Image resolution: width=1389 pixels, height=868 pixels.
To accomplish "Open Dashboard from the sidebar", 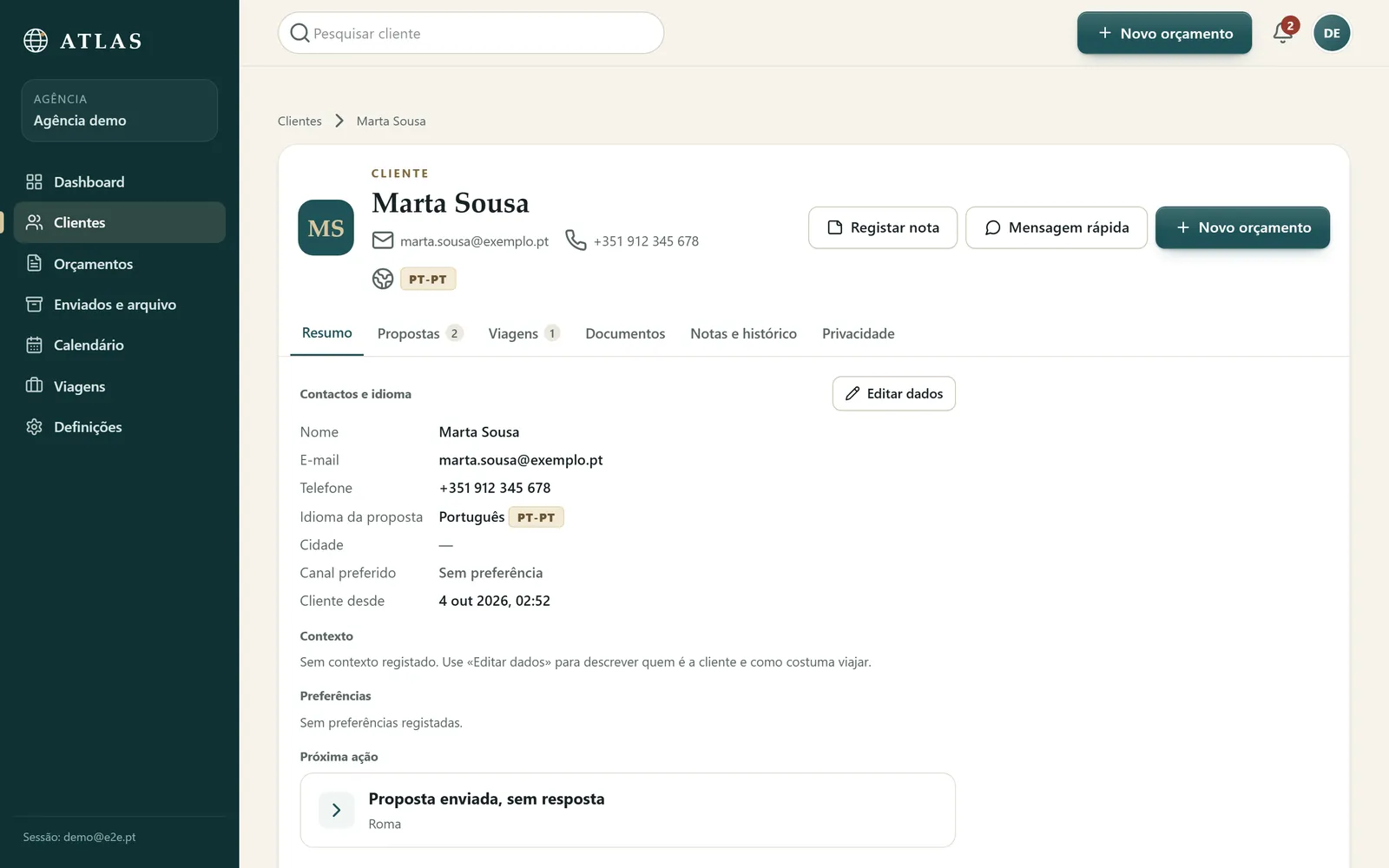I will click(x=120, y=182).
